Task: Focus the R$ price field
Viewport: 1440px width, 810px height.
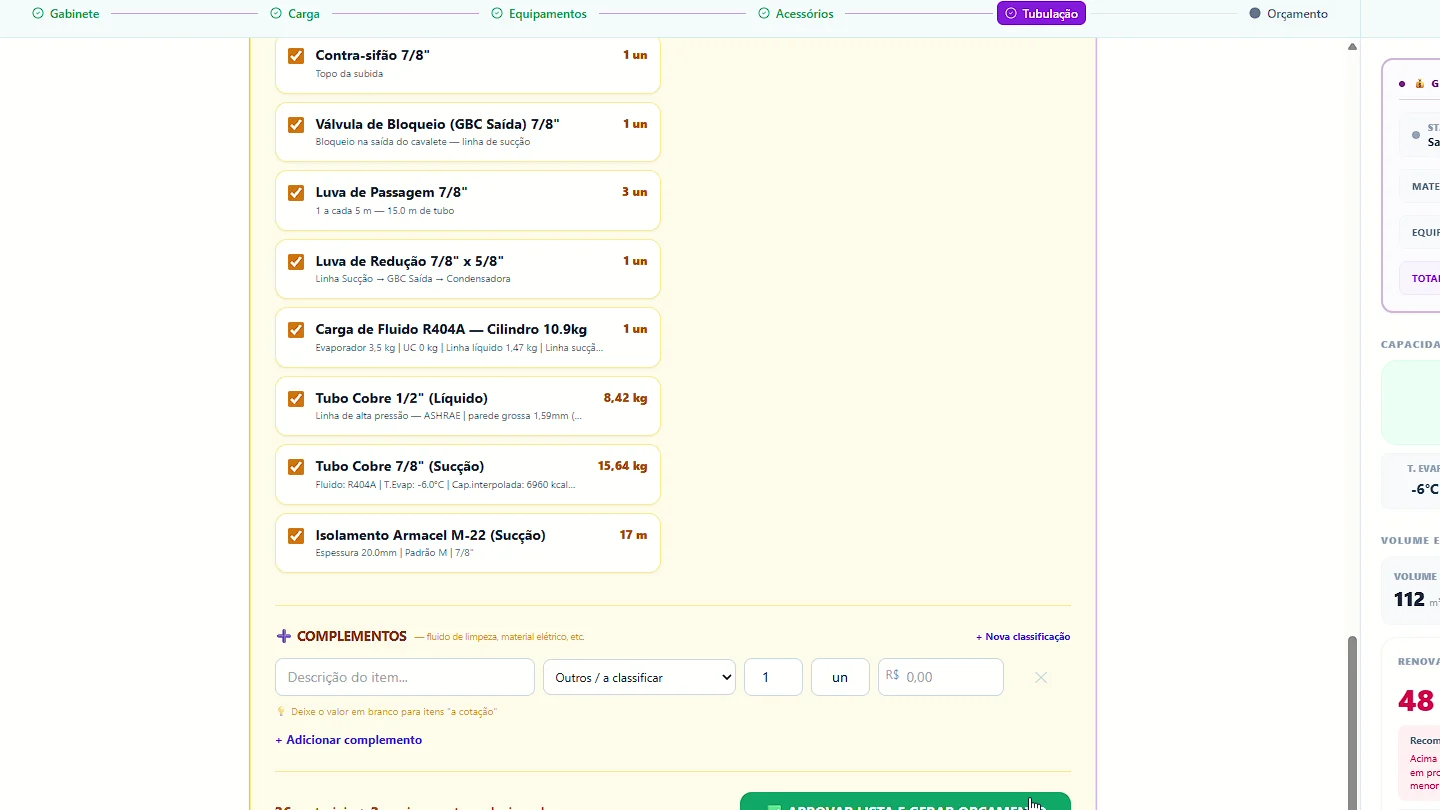Action: [941, 677]
